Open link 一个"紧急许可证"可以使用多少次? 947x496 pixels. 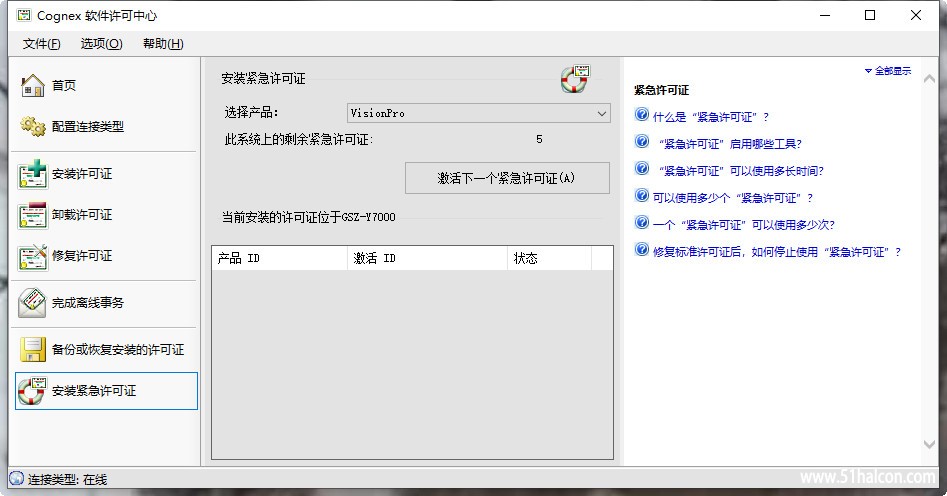click(x=743, y=225)
